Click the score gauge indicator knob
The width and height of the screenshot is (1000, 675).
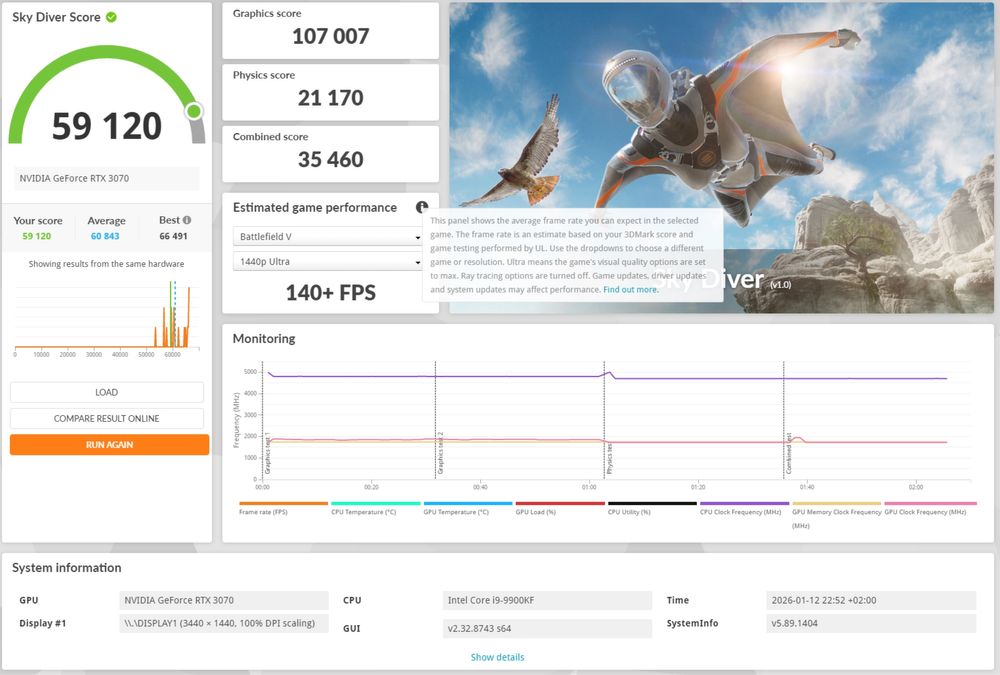[194, 112]
